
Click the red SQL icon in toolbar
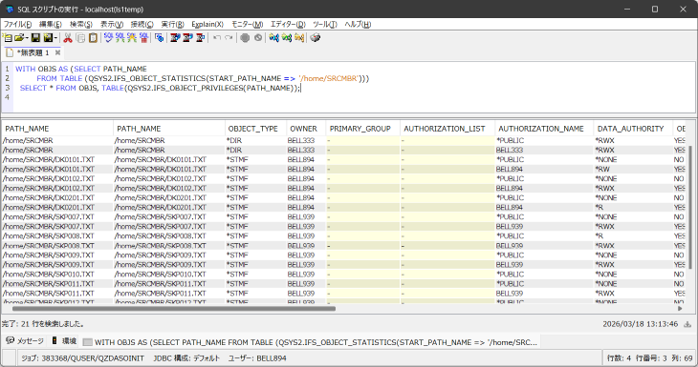click(144, 38)
